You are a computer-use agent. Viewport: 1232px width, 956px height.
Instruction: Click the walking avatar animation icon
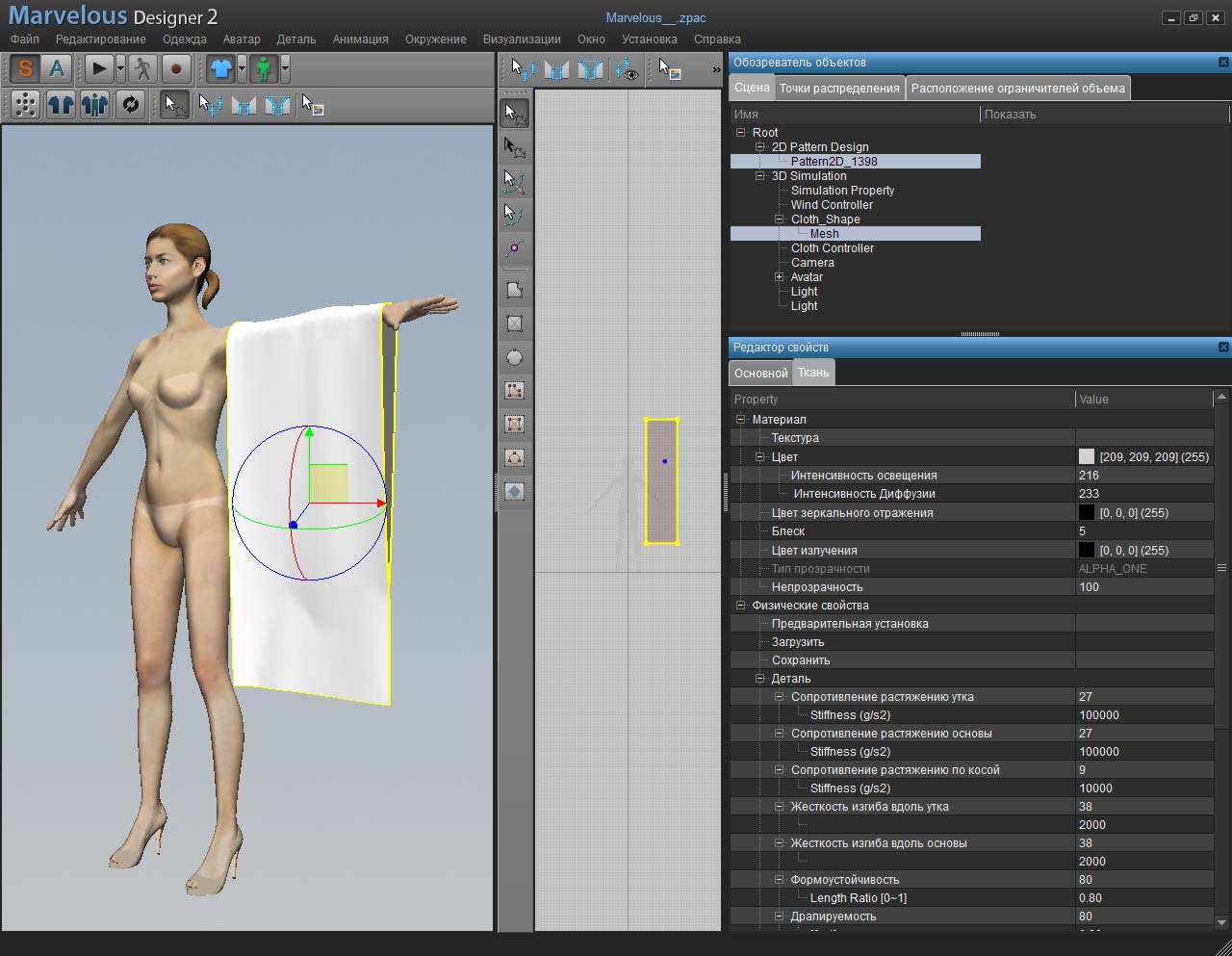(142, 68)
